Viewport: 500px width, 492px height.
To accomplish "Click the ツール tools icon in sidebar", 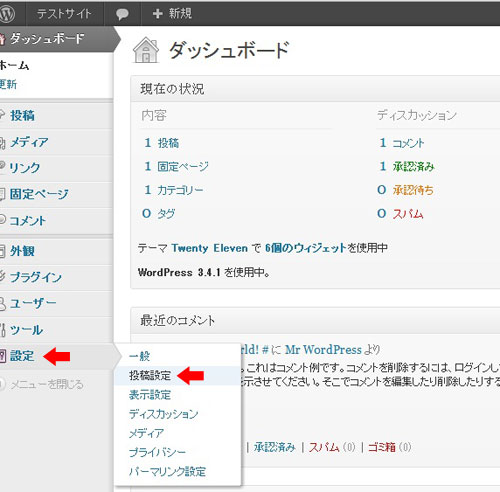I will coord(3,330).
